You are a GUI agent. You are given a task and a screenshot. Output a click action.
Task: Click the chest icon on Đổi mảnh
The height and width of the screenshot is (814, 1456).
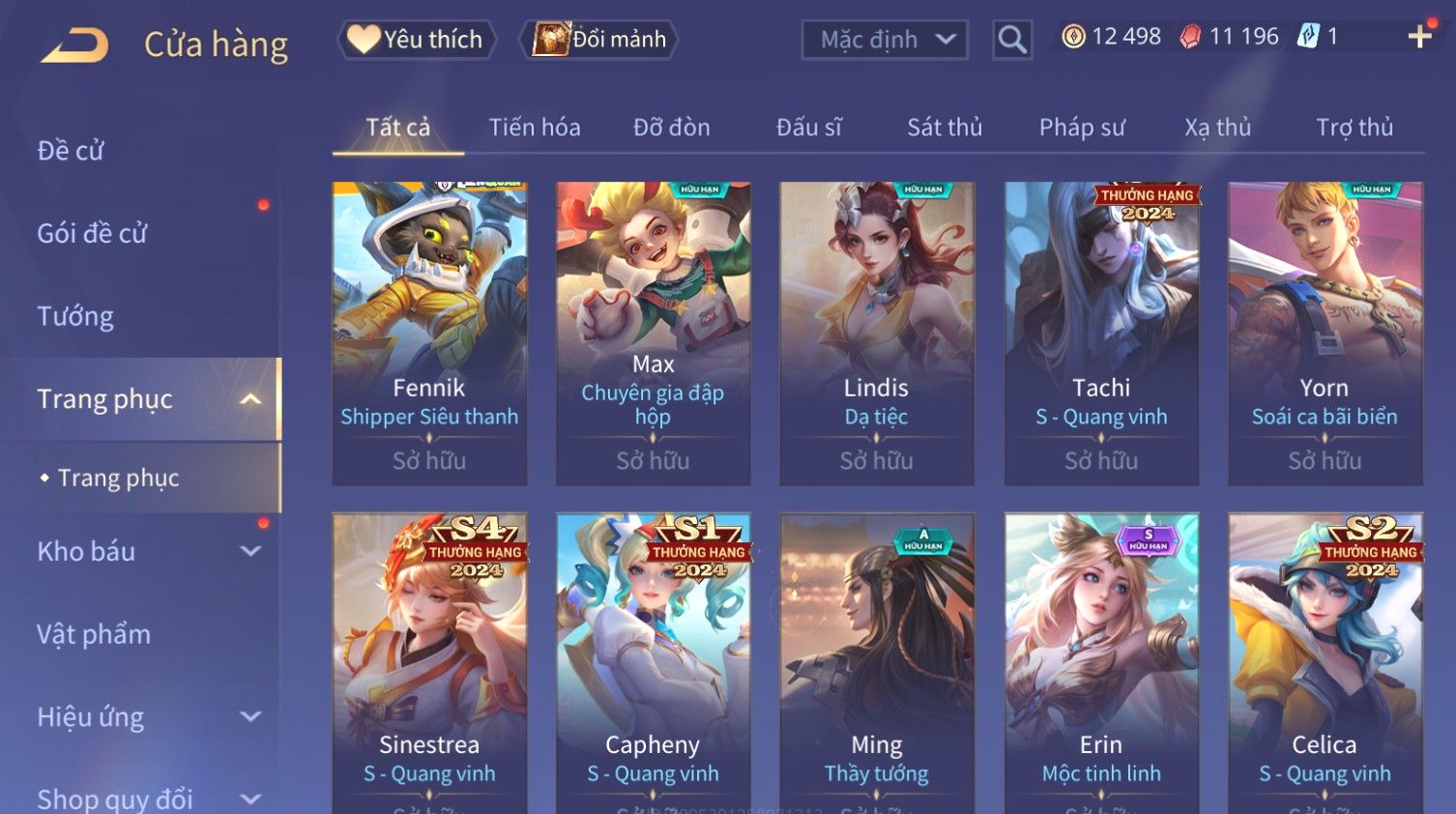552,39
